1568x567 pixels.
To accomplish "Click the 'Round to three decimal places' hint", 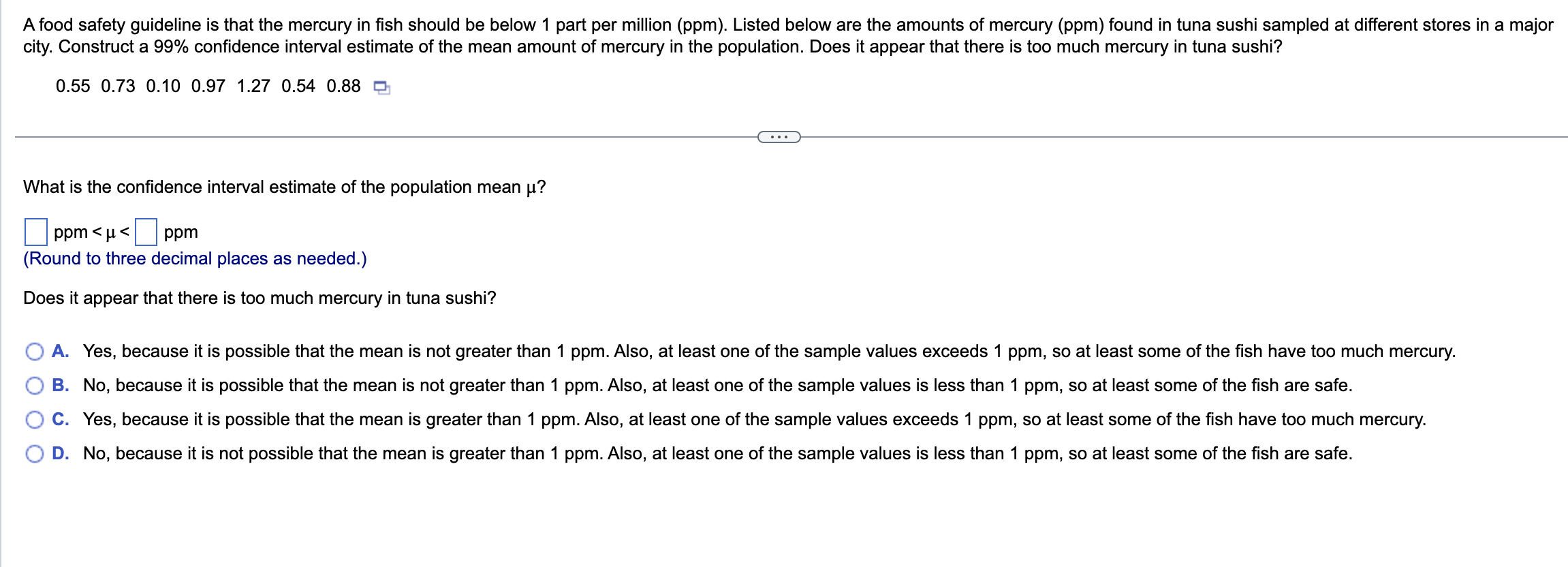I will click(x=195, y=259).
